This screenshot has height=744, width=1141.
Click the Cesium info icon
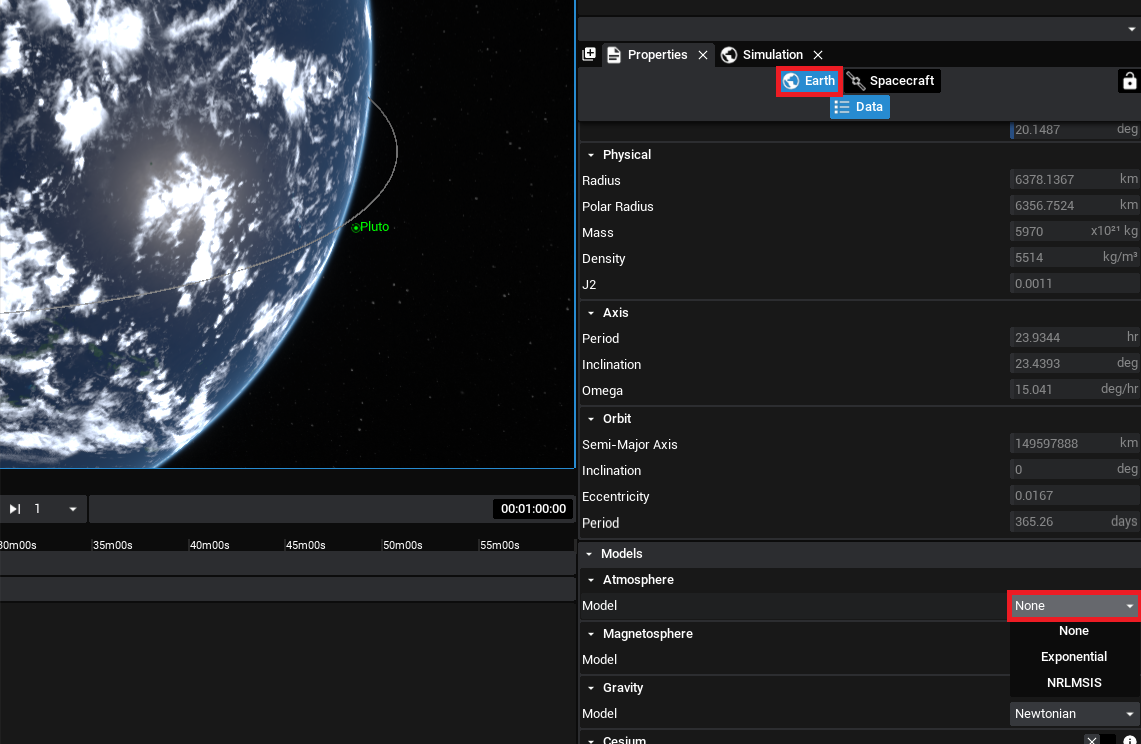[x=1130, y=740]
